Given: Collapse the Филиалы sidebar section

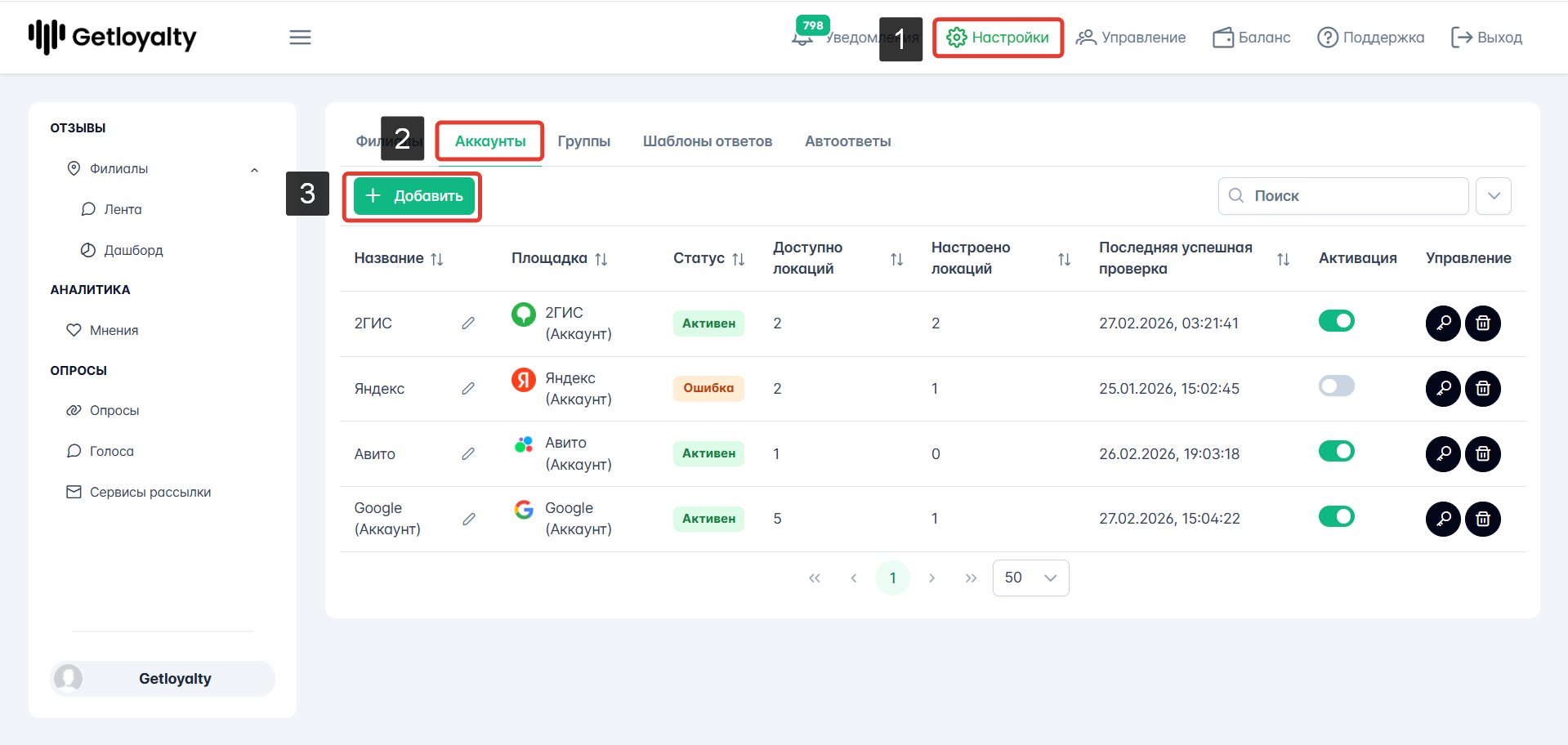Looking at the screenshot, I should pyautogui.click(x=254, y=169).
